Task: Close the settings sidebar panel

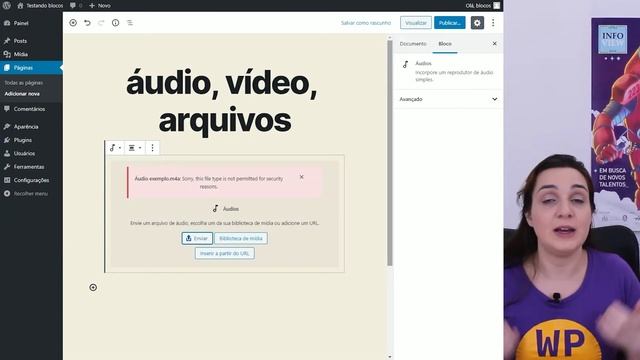Action: 494,44
